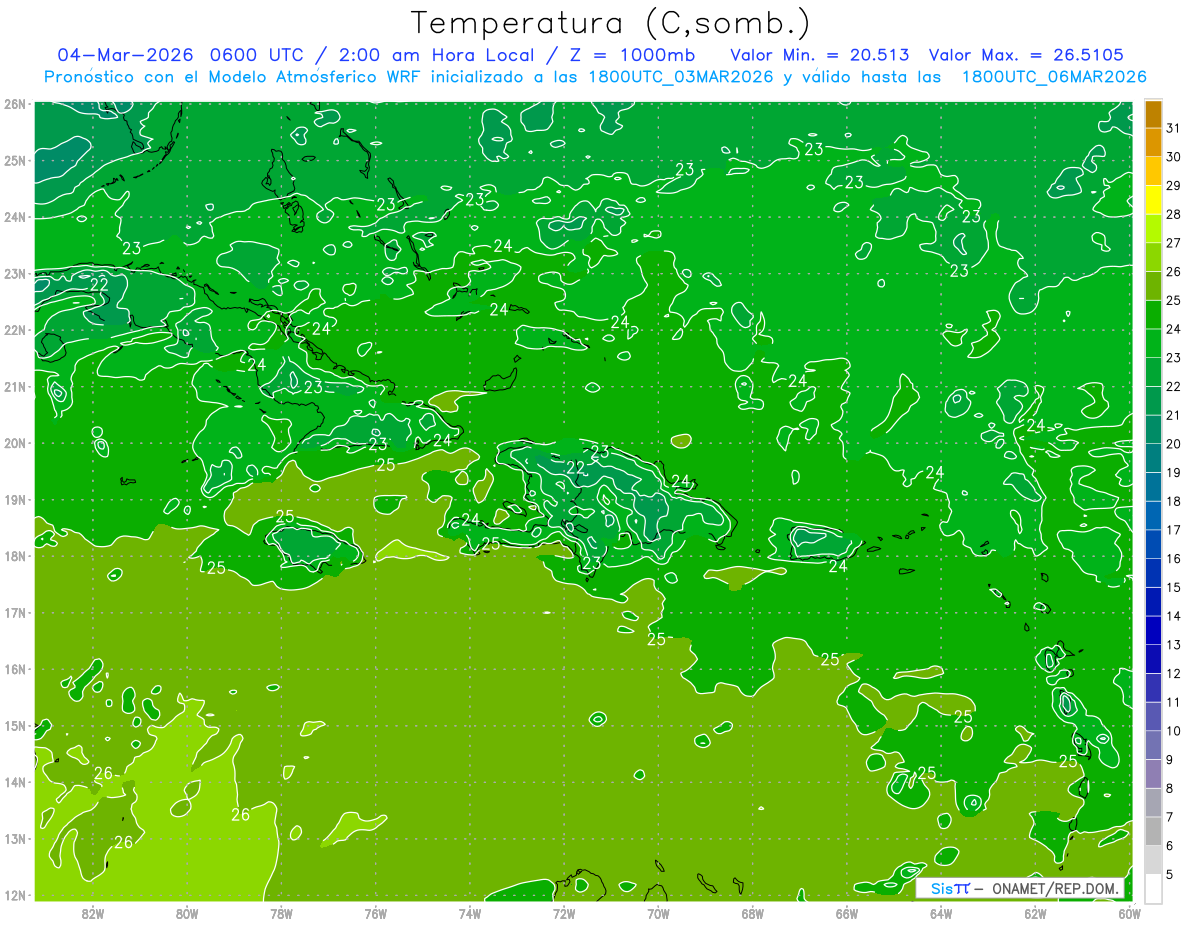Click the 21N latitude axis label
Image resolution: width=1200 pixels, height=927 pixels.
coord(15,386)
